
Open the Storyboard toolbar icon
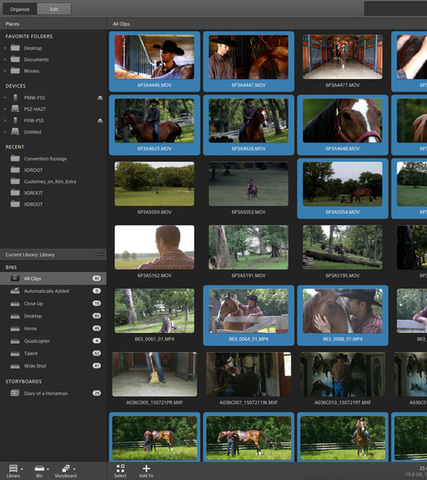click(66, 468)
